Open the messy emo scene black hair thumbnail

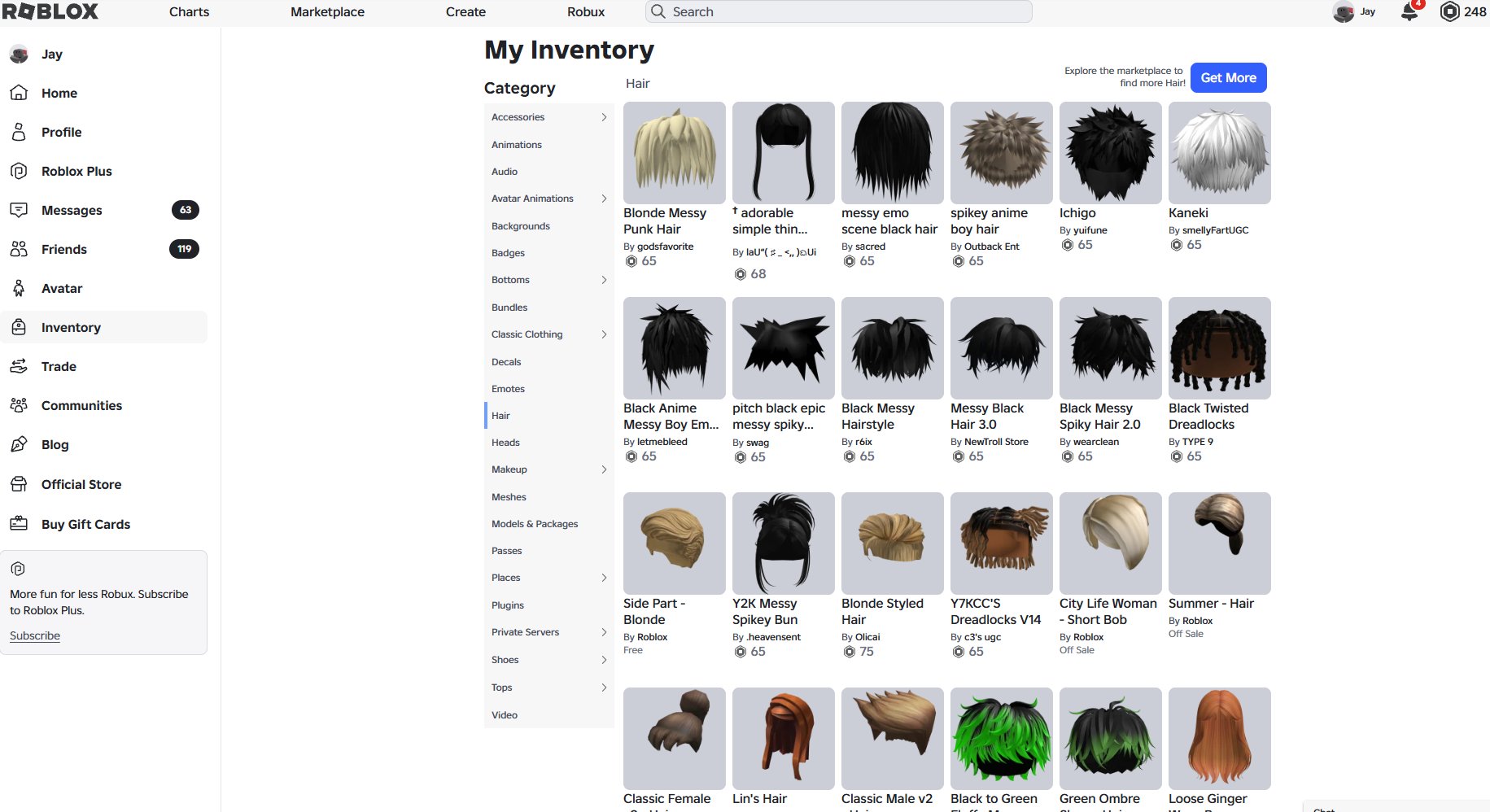[x=893, y=153]
